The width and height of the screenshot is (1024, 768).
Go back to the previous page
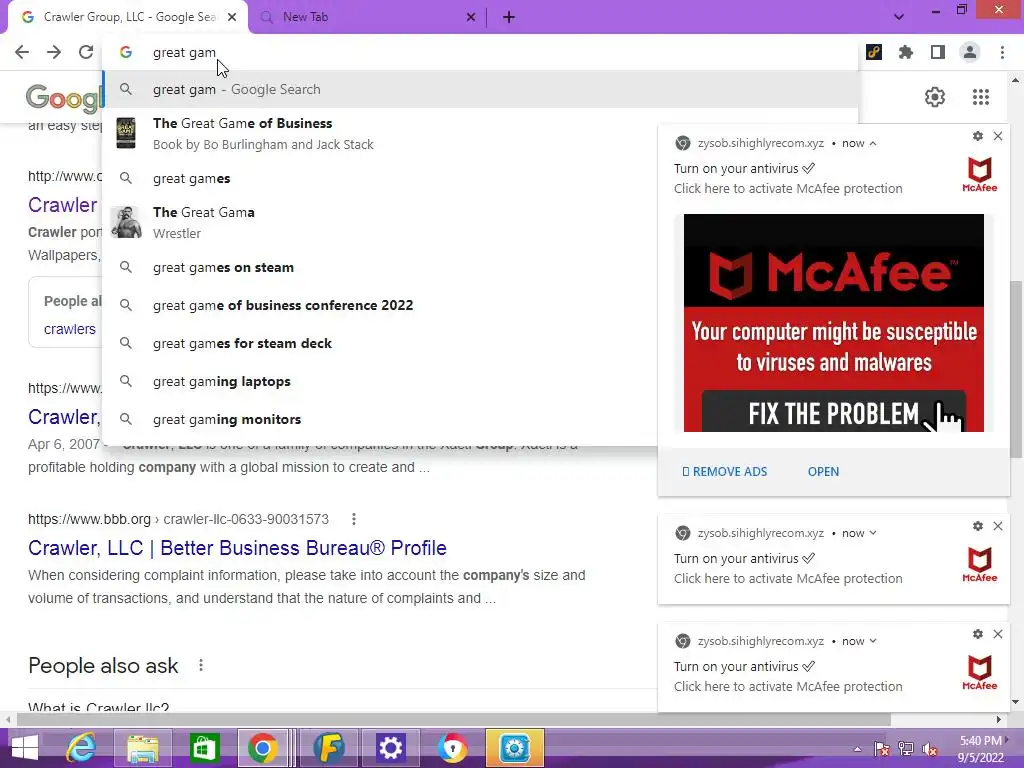[x=22, y=52]
